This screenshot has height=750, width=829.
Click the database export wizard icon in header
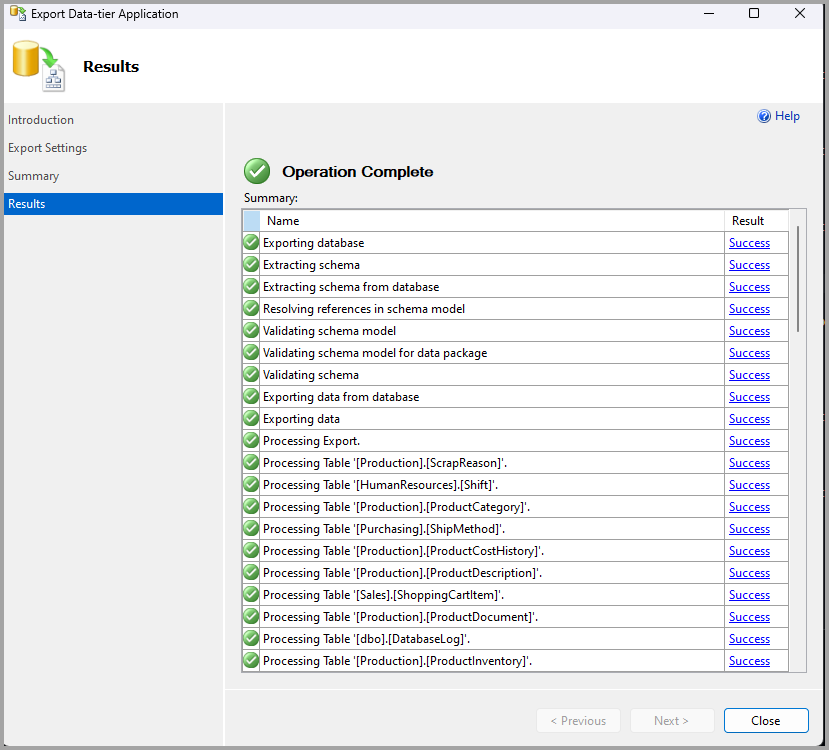tap(38, 67)
